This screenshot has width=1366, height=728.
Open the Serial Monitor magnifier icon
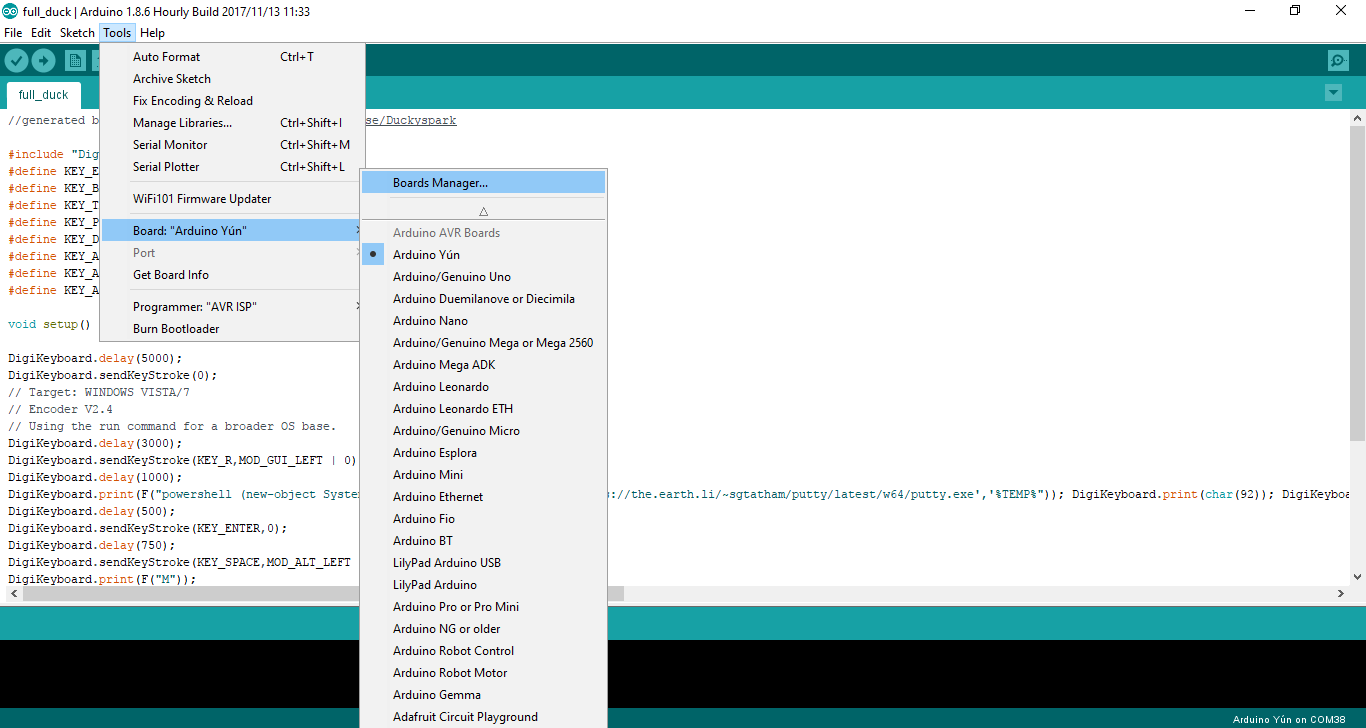tap(1338, 61)
